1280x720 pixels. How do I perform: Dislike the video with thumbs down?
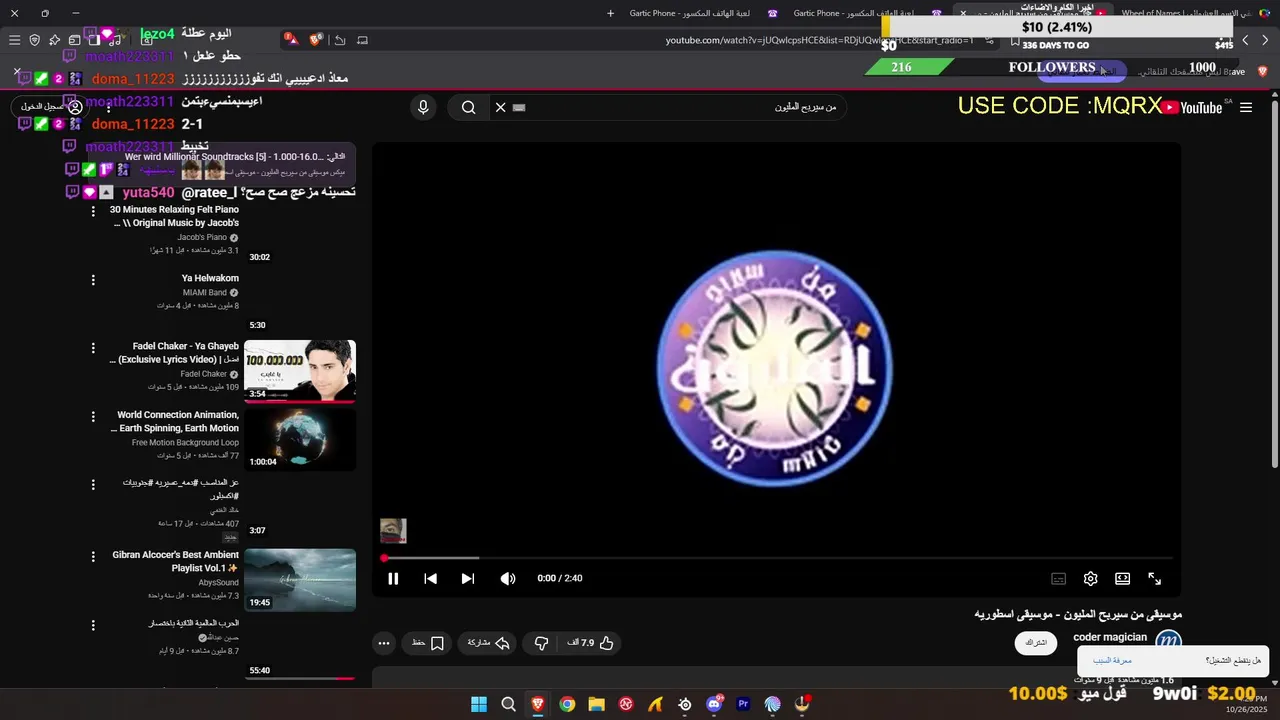coord(541,643)
